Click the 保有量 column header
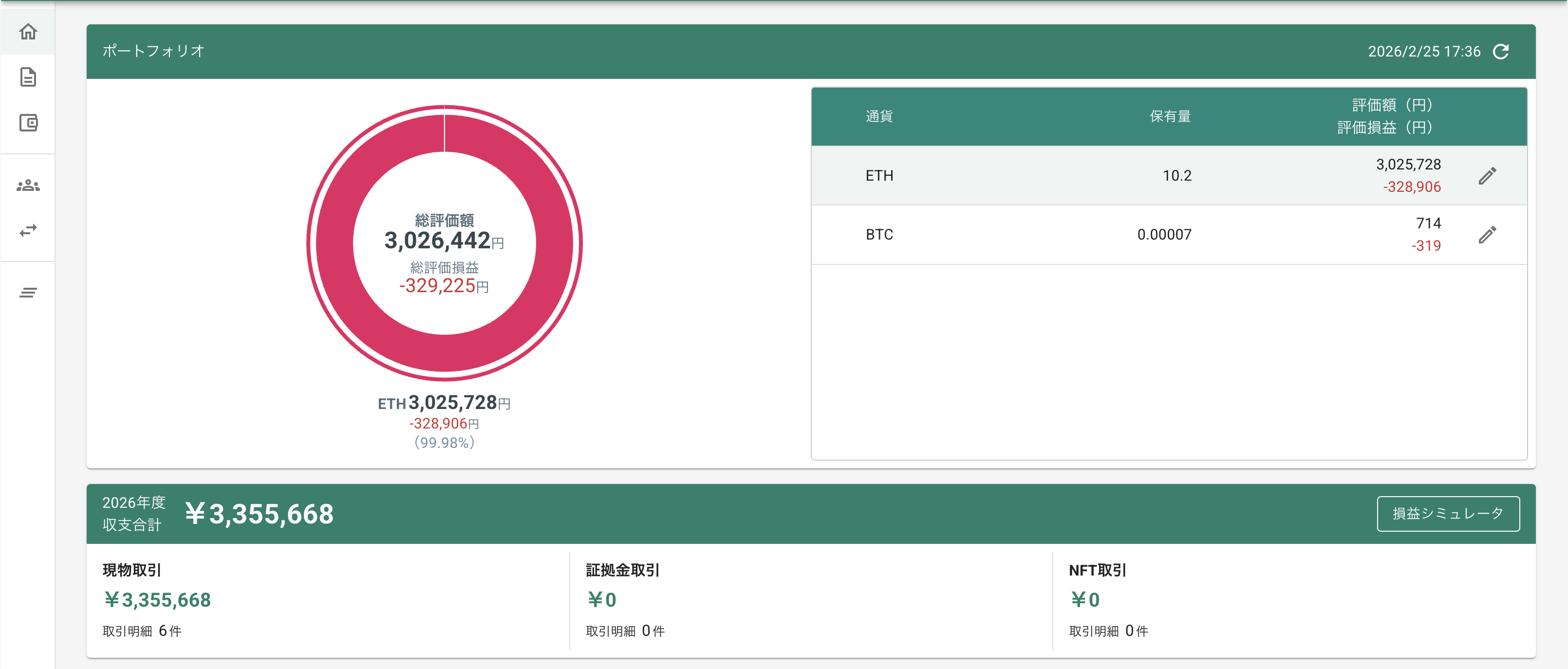Image resolution: width=1568 pixels, height=669 pixels. [x=1170, y=116]
